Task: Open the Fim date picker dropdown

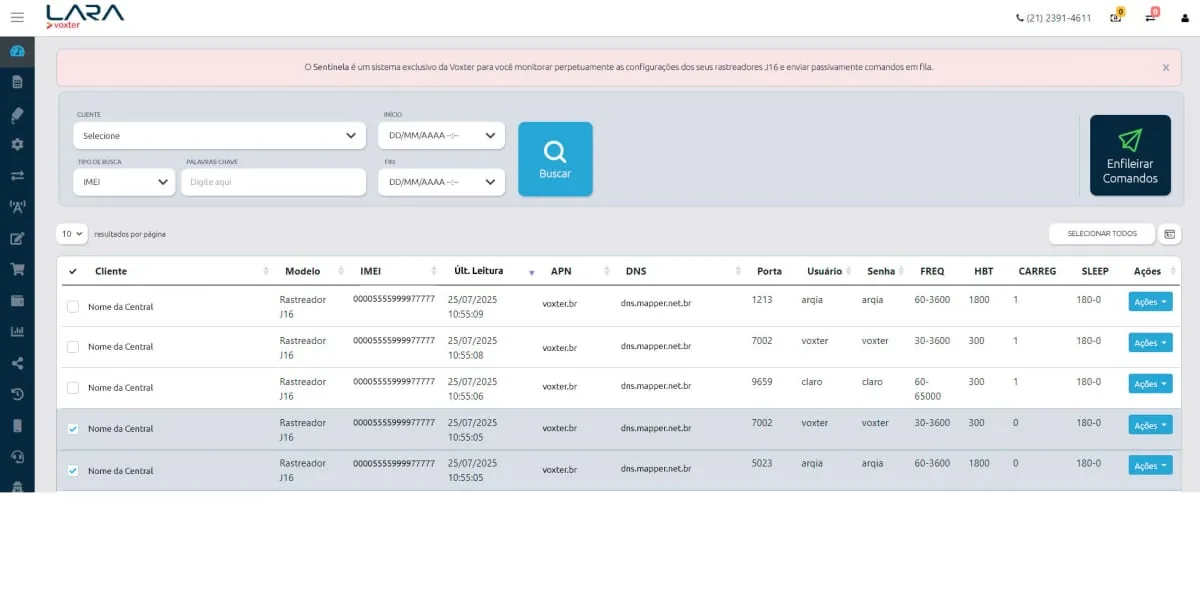Action: (441, 182)
